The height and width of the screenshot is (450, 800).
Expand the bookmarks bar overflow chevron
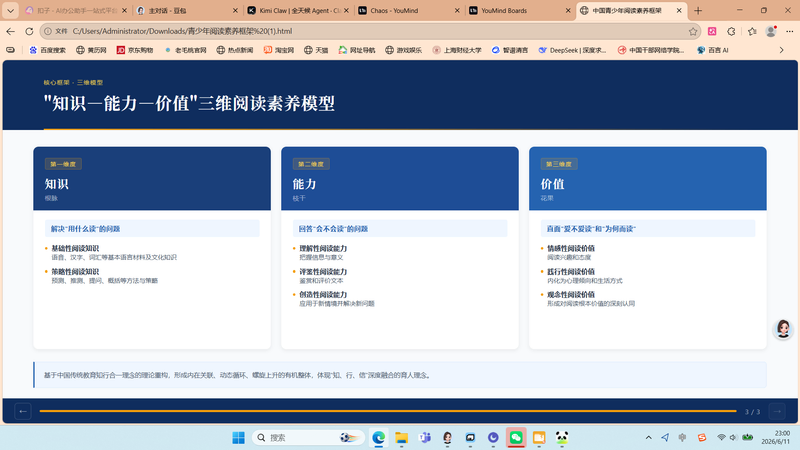(781, 50)
